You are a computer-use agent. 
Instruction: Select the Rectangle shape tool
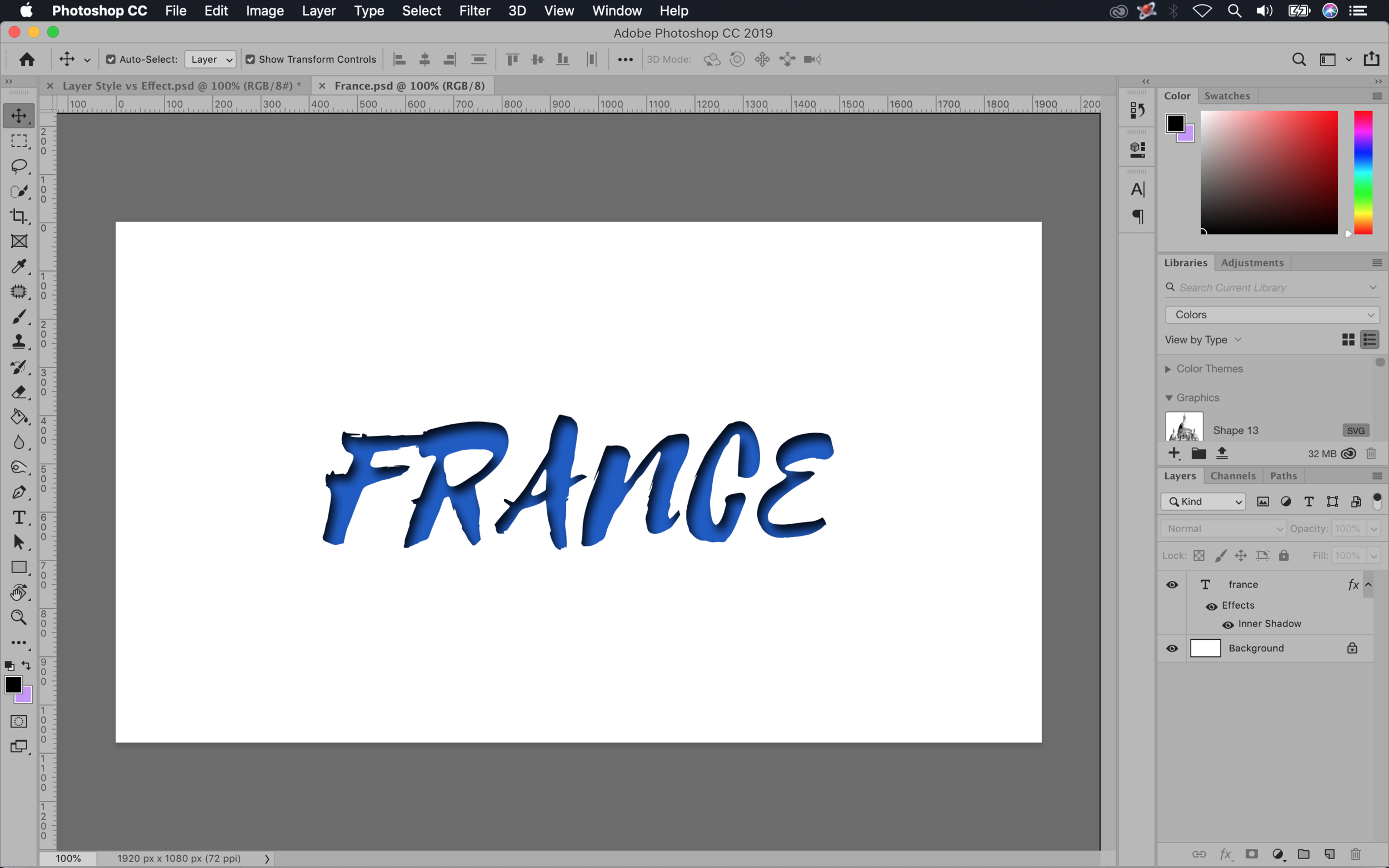pos(19,567)
